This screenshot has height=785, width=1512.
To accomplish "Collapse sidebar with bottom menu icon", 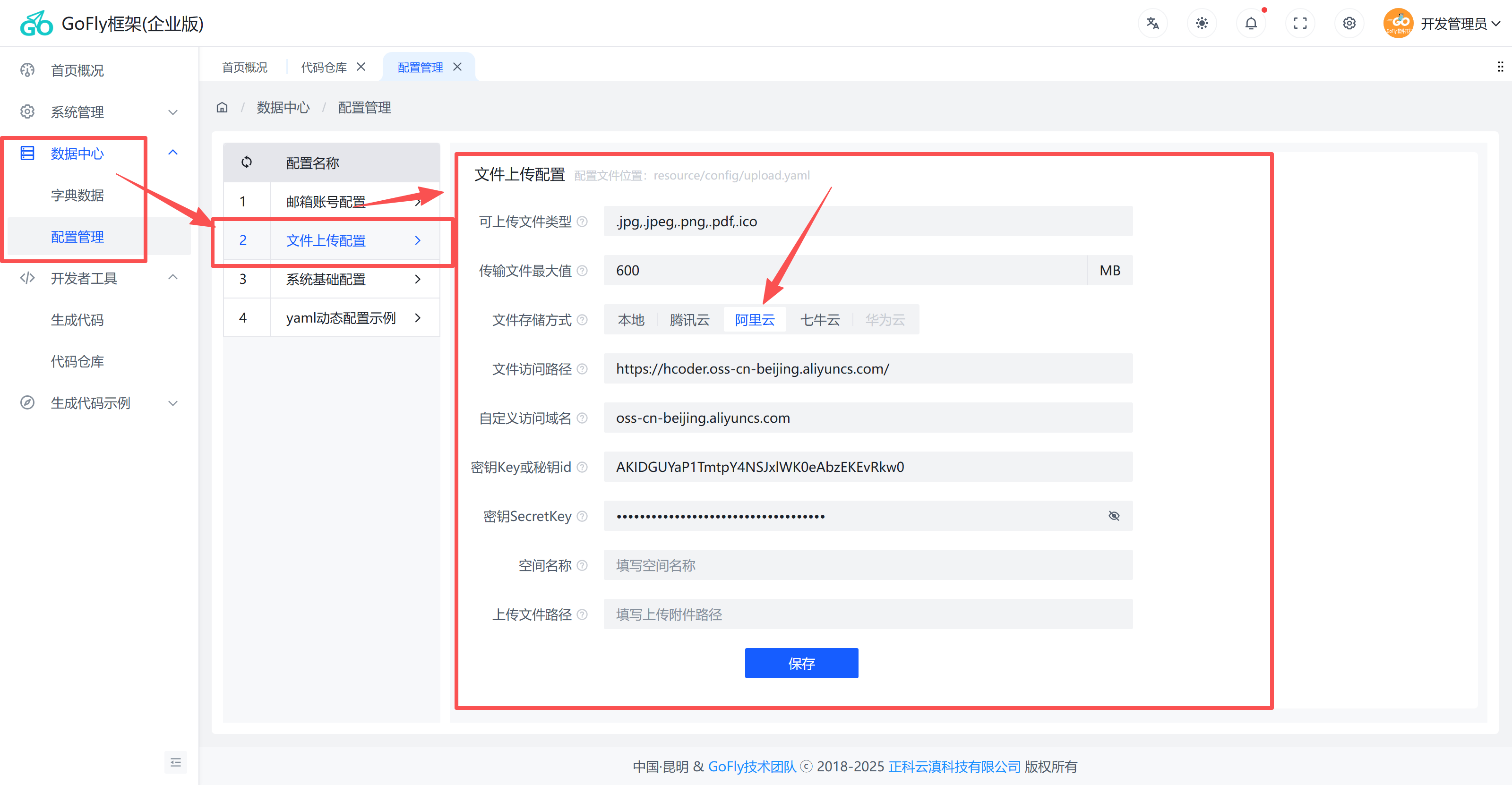I will (175, 762).
